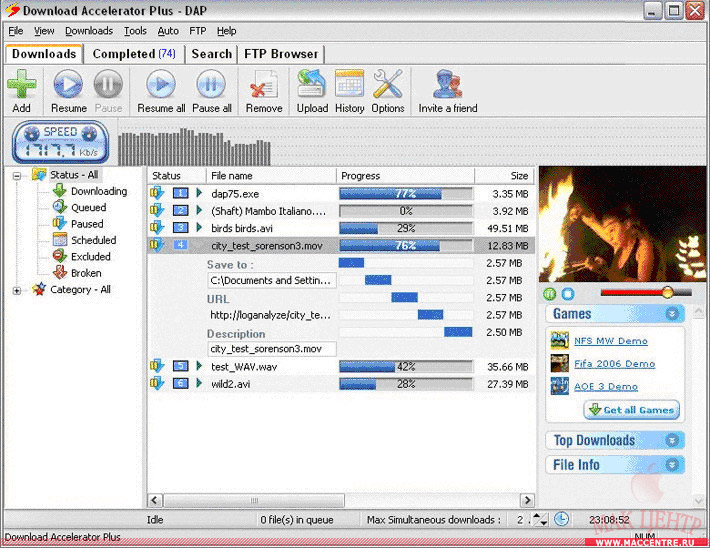710x548 pixels.
Task: Open the Help menu
Action: [x=226, y=31]
